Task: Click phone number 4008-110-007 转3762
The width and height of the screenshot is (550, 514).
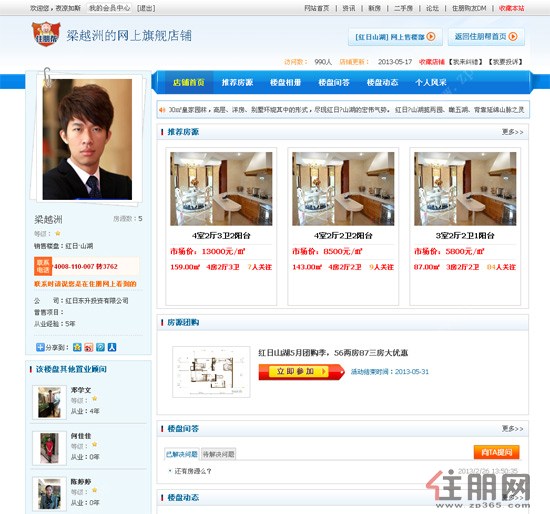Action: click(86, 267)
